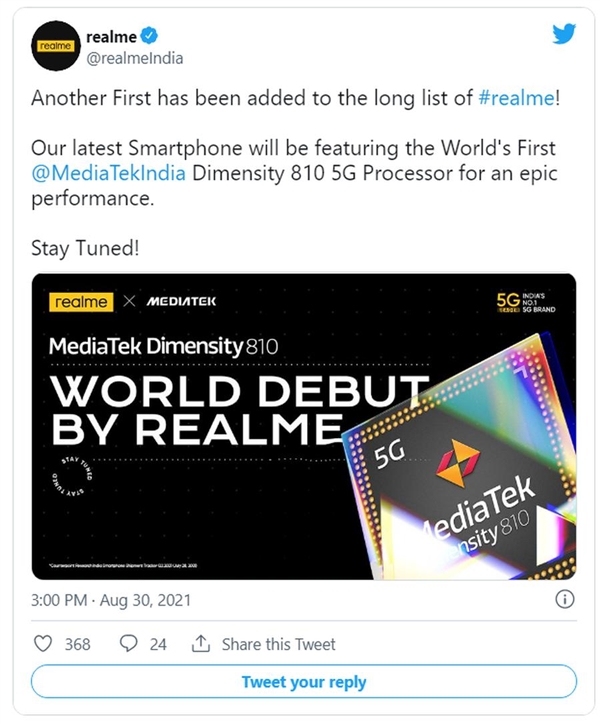Click the Tweet your reply button

[x=304, y=683]
